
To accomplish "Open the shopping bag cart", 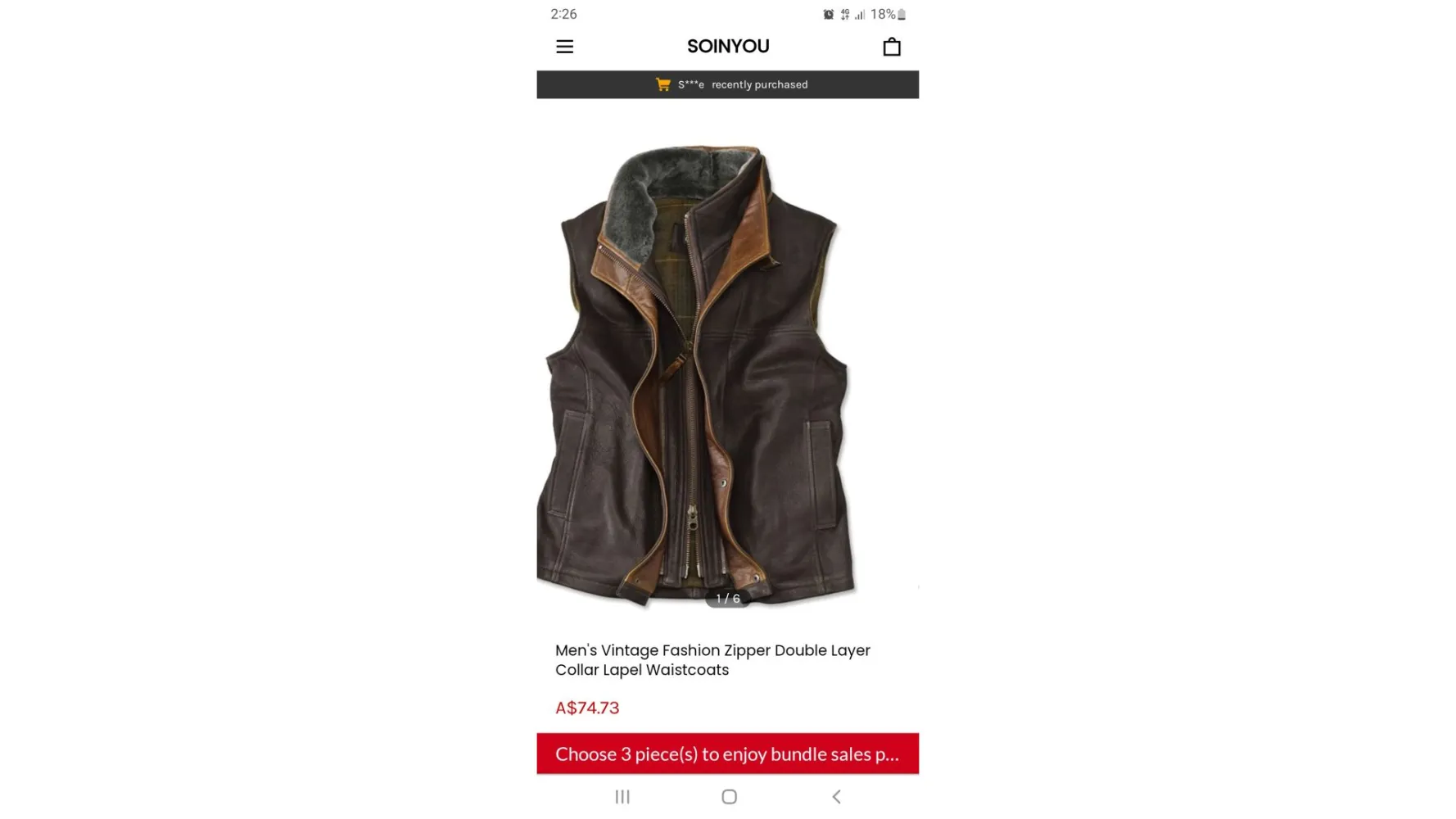I will point(892,47).
